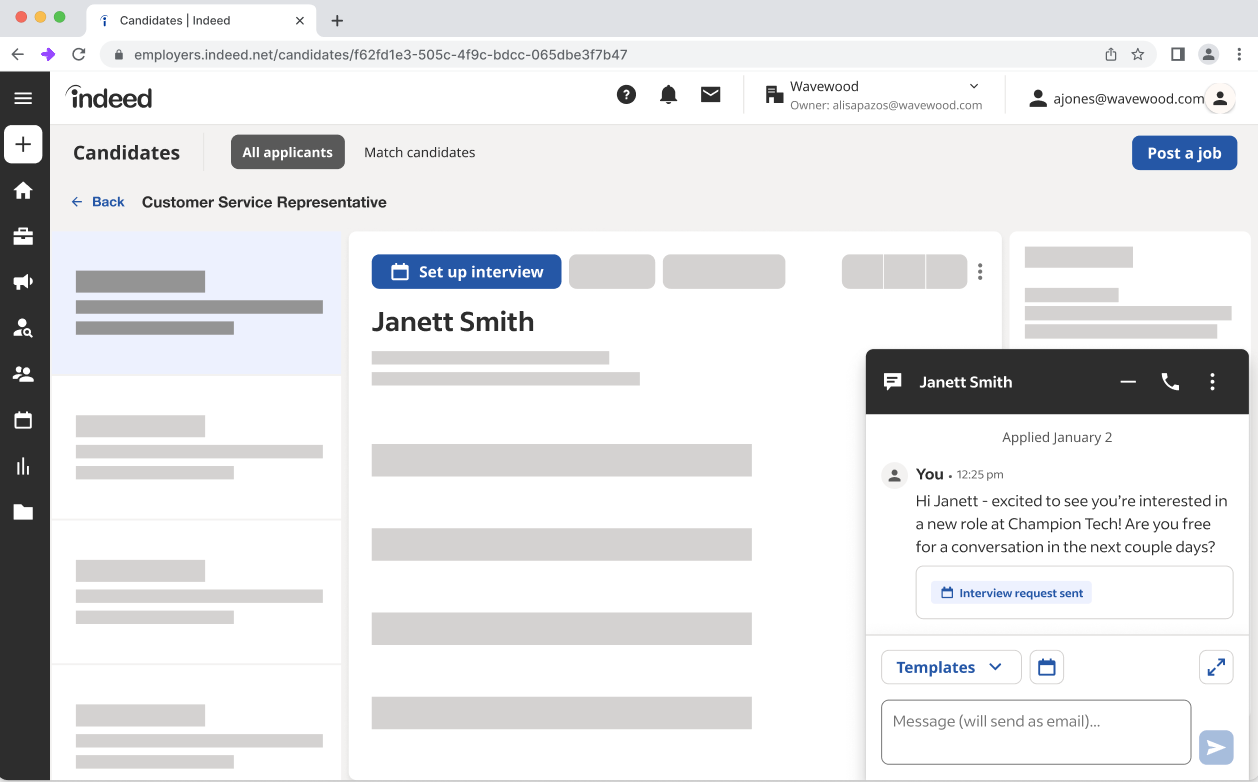Open the notifications bell

pyautogui.click(x=668, y=95)
